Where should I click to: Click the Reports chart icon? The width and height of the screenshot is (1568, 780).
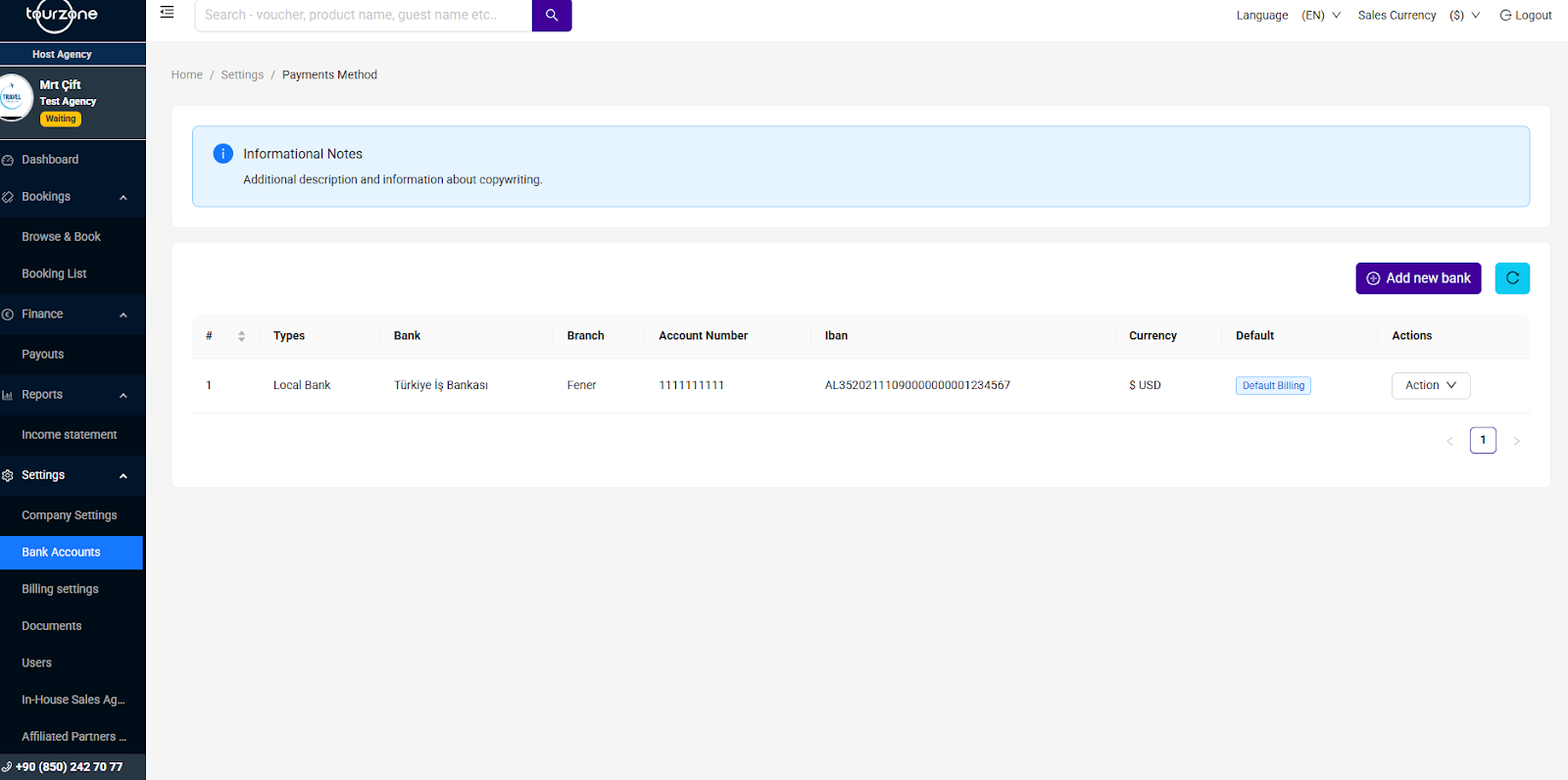coord(8,395)
